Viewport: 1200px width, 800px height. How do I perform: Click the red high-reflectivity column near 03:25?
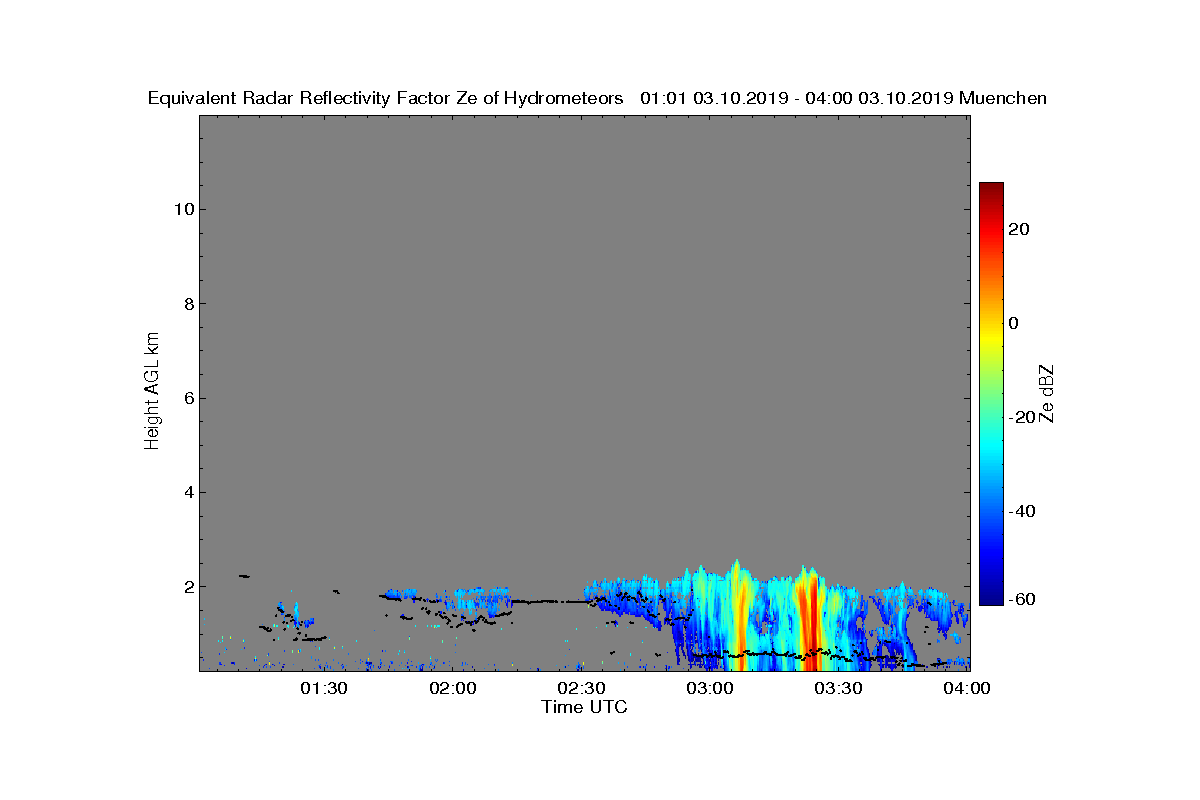[810, 620]
